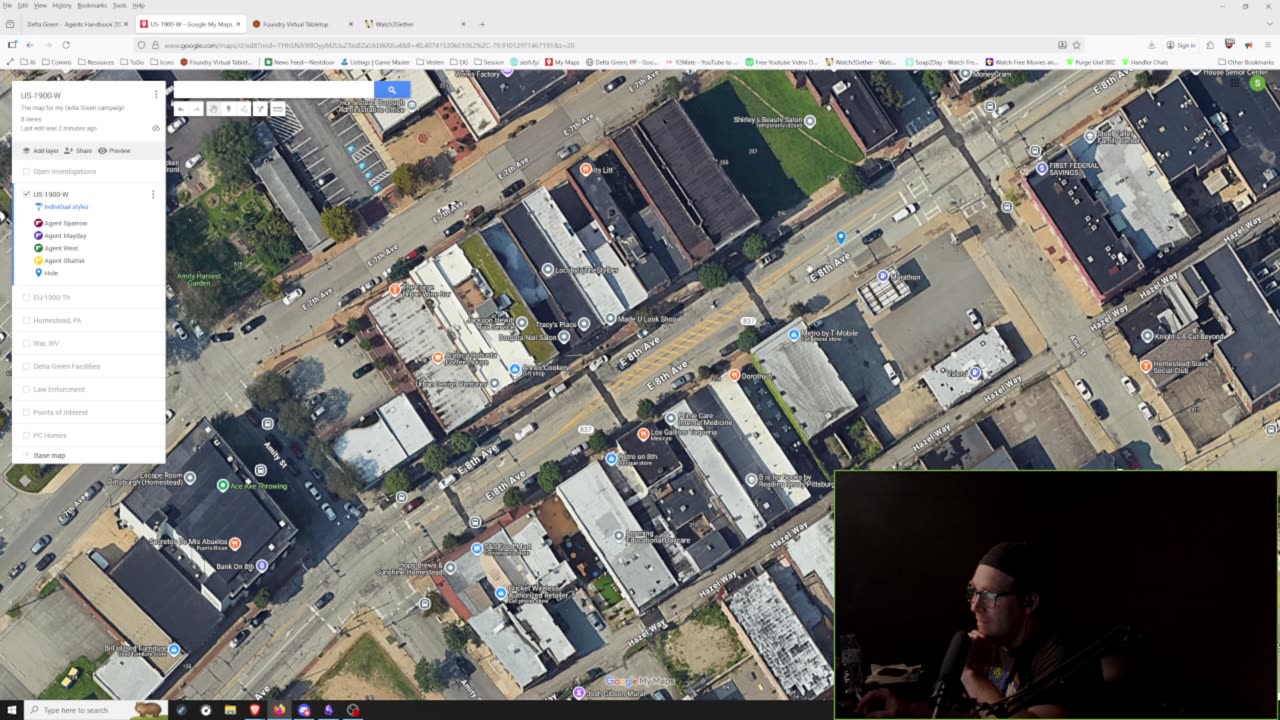Click the Share button
1280x720 pixels.
tap(78, 151)
